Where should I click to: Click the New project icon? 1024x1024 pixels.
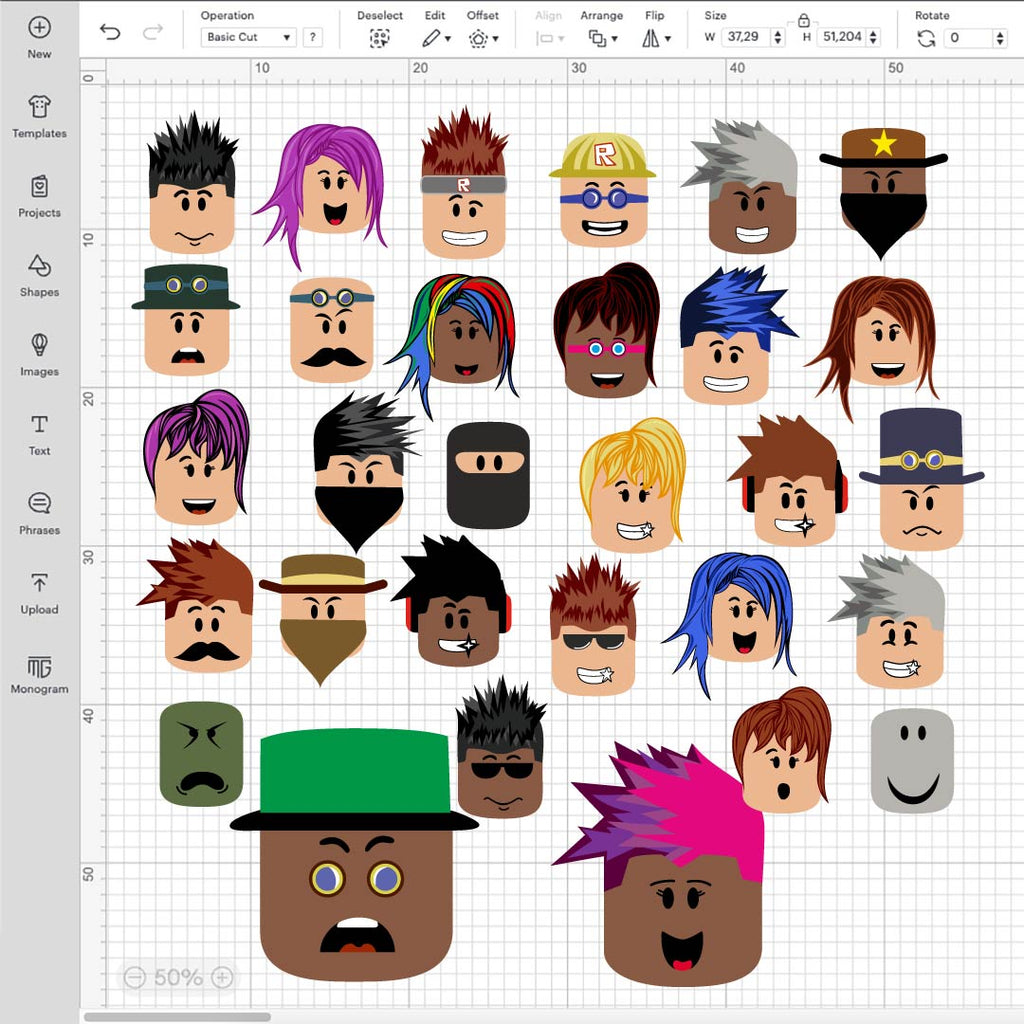coord(39,28)
